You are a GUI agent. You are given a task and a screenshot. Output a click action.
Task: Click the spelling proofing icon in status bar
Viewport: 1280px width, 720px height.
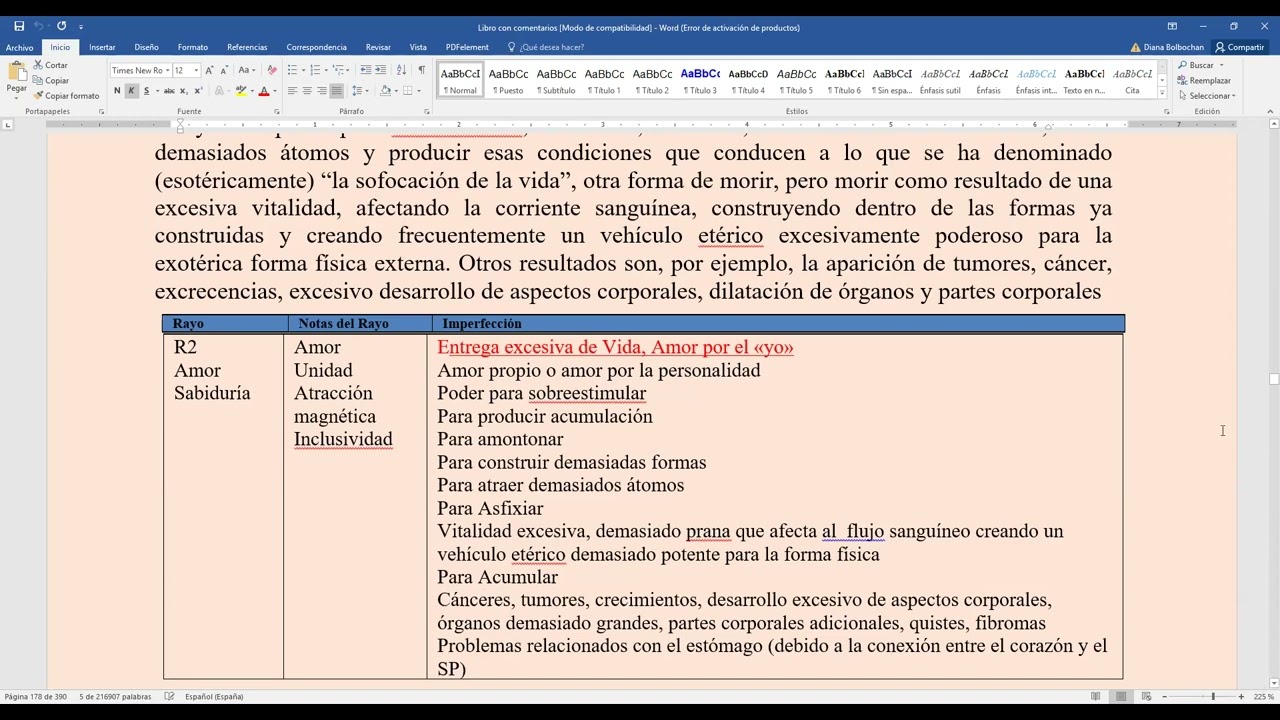click(x=169, y=696)
